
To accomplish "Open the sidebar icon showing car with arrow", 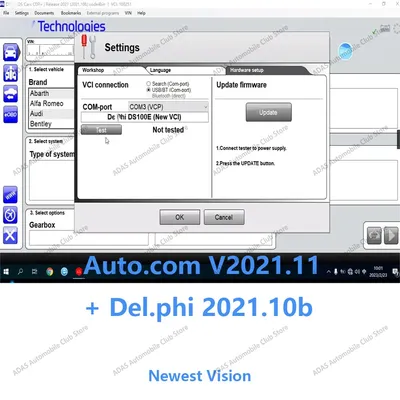I will point(10,94).
